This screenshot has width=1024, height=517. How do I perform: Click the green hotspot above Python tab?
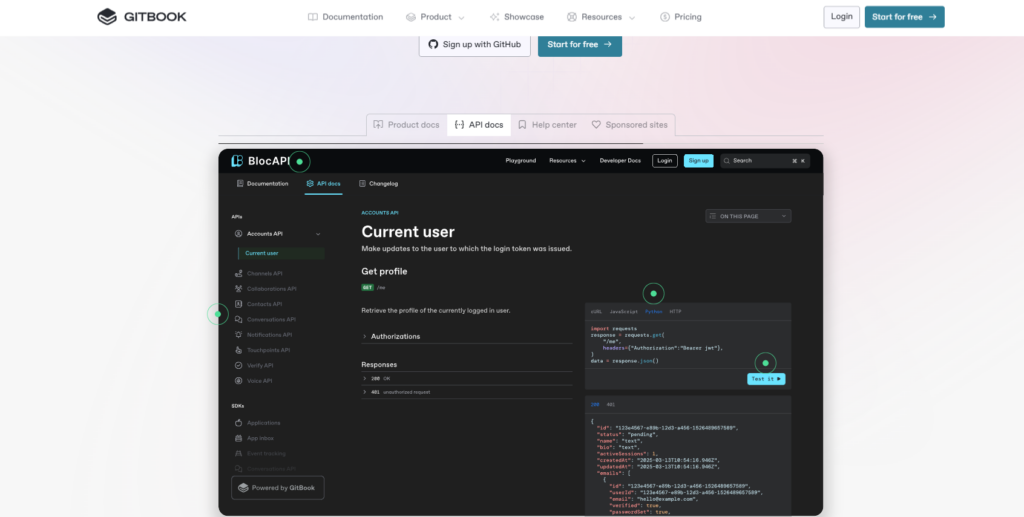click(x=653, y=294)
